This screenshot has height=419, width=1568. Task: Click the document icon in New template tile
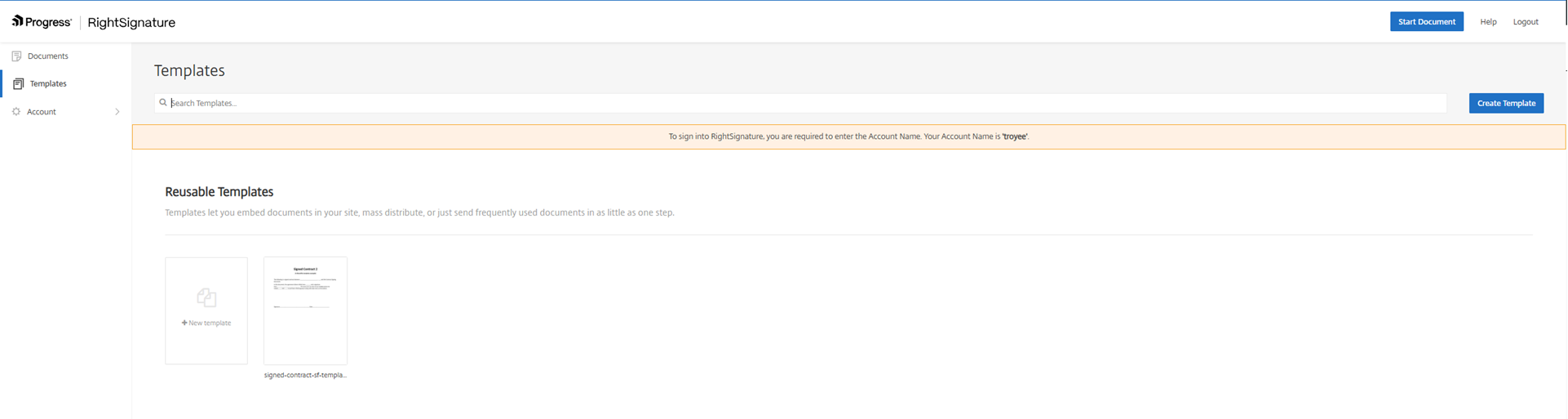[x=206, y=297]
